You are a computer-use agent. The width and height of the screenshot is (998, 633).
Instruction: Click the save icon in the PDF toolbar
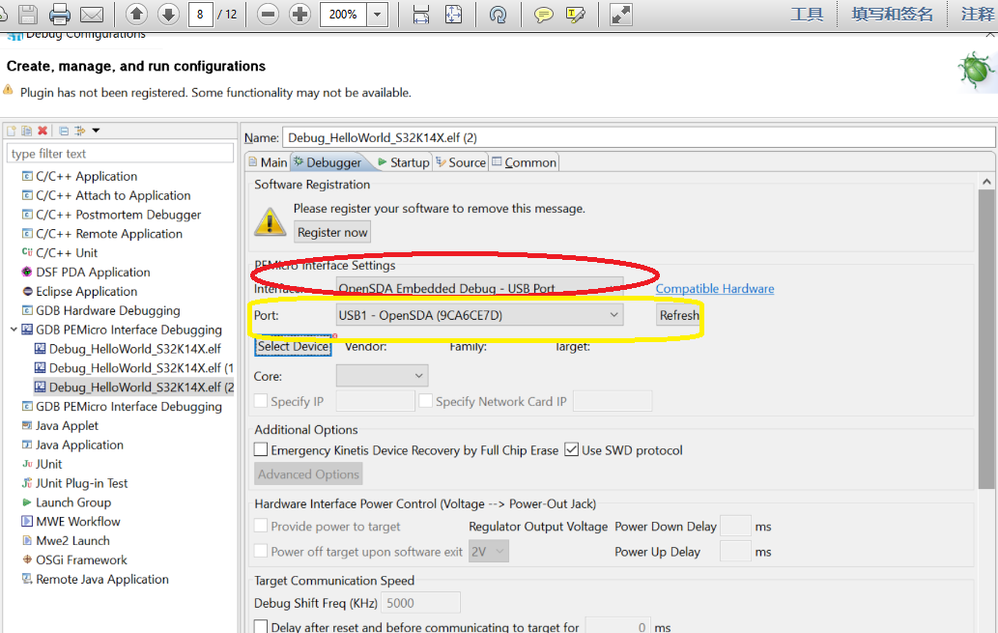pyautogui.click(x=29, y=14)
